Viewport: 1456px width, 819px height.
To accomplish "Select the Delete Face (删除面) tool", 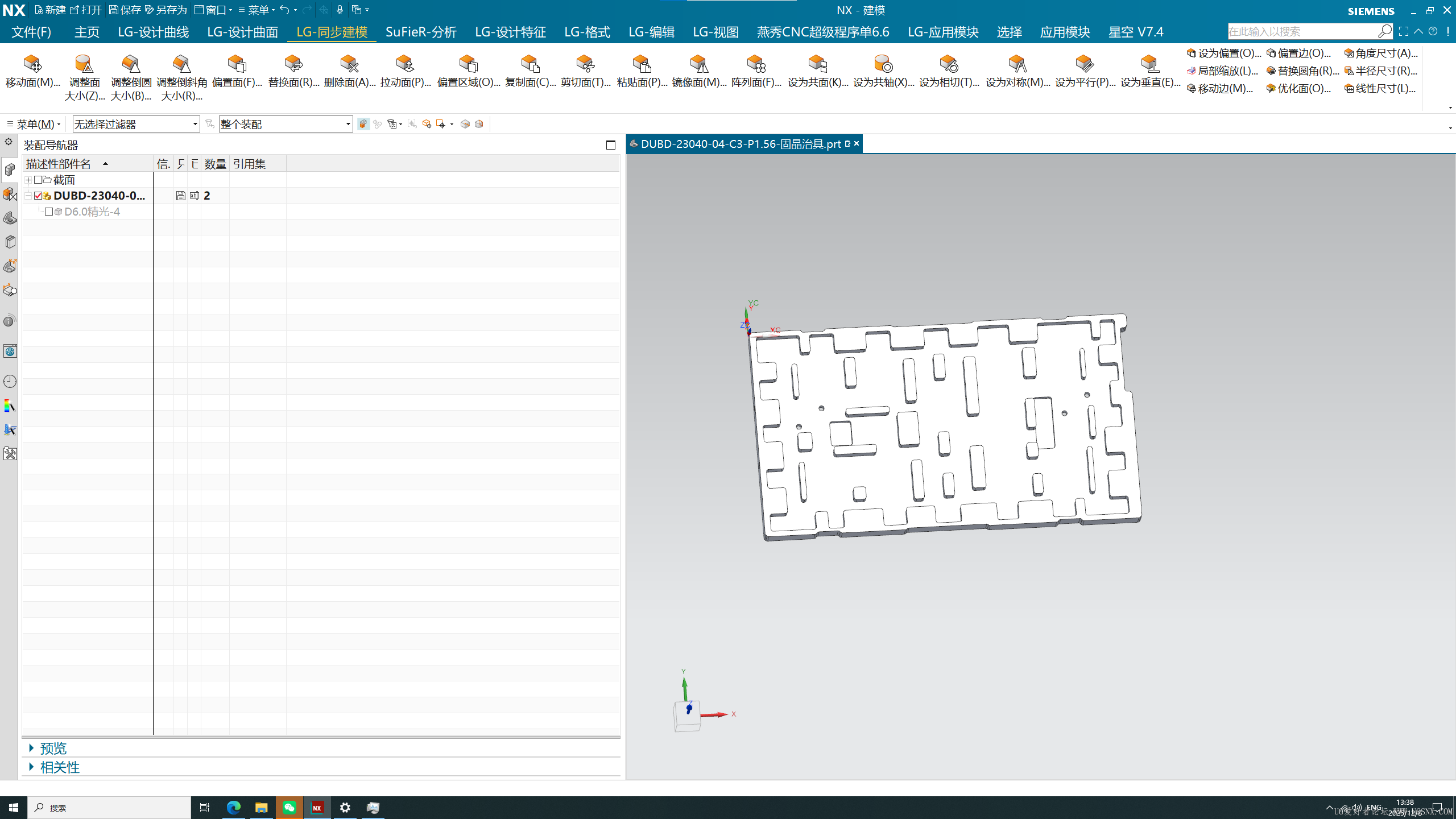I will pos(349,64).
